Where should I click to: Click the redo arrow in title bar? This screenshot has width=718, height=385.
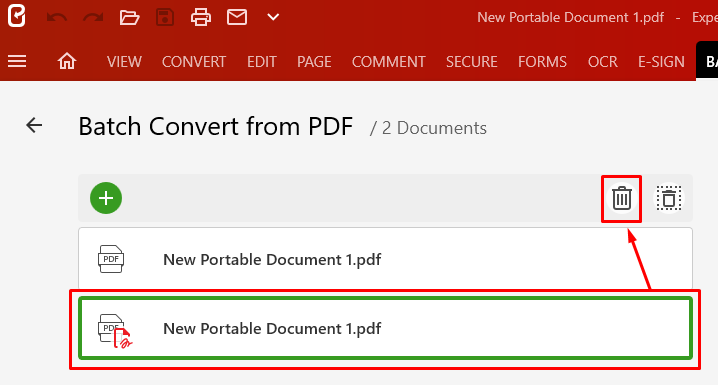93,18
